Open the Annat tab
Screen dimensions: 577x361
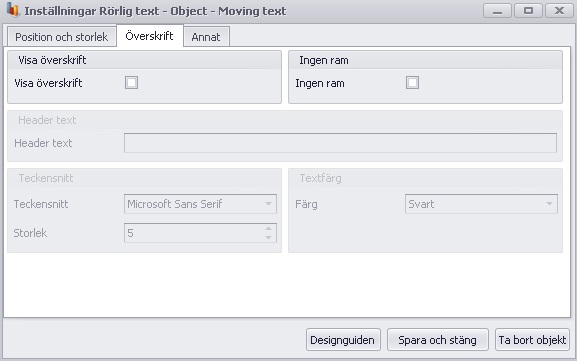206,37
